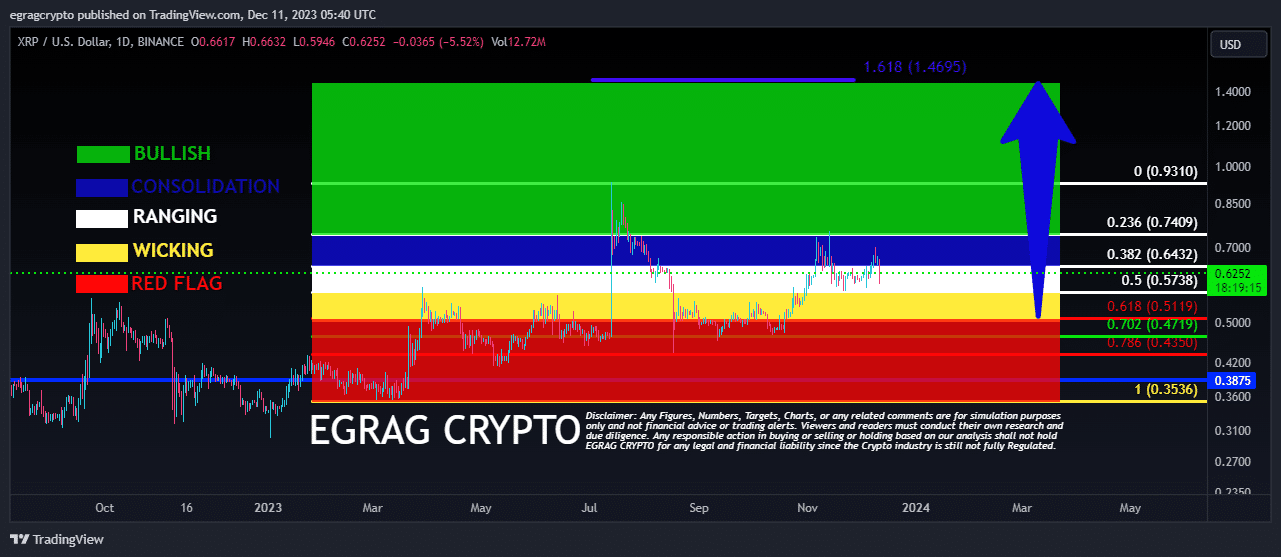This screenshot has width=1281, height=557.
Task: Click the 0.786 (0.4350) Fibonacci label
Action: 1152,342
